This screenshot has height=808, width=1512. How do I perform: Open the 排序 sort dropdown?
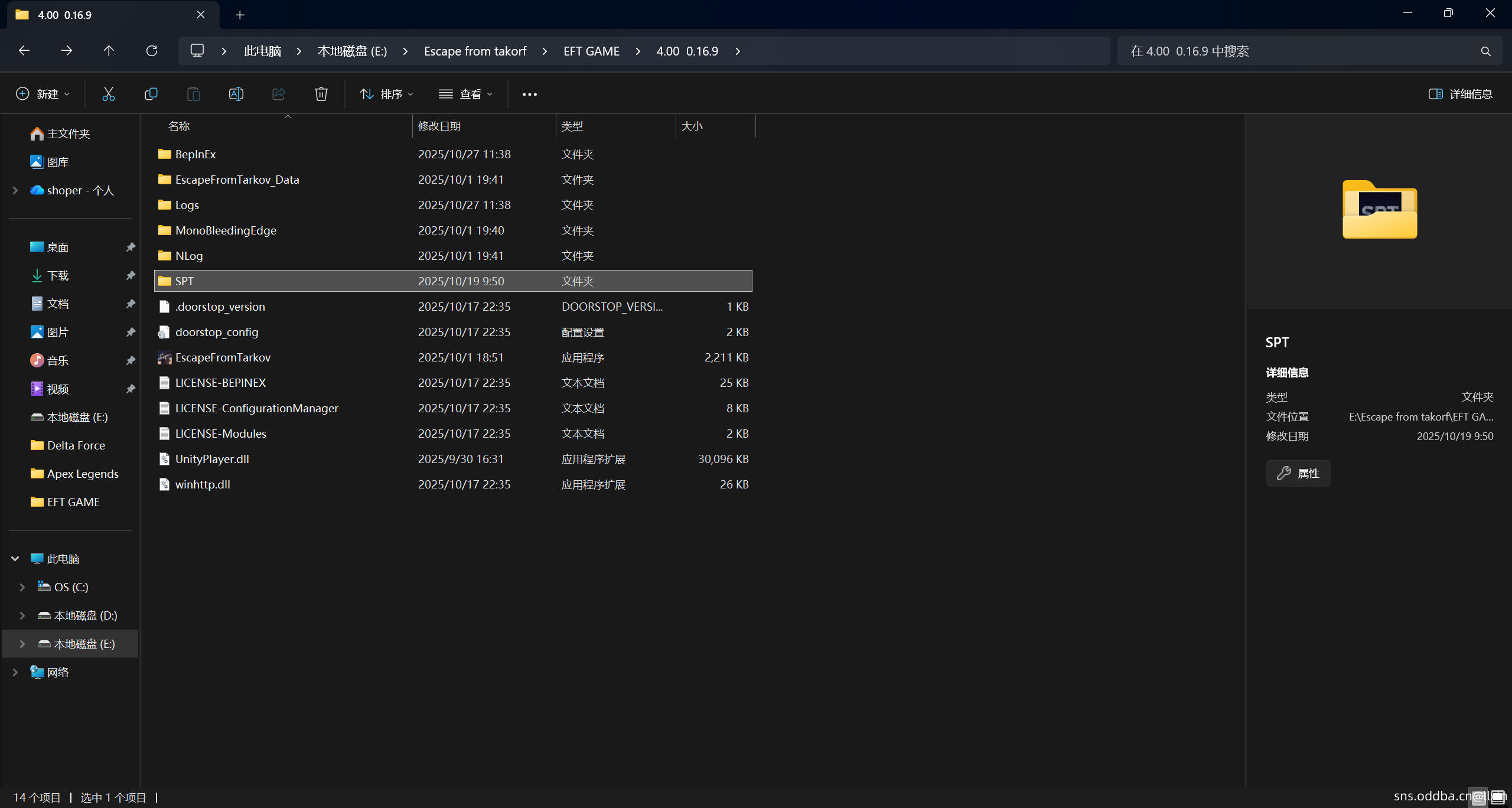[x=387, y=94]
